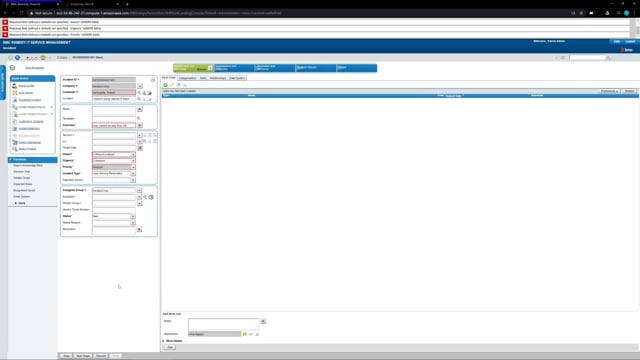The image size is (640, 360).
Task: Select the Tasks tab
Action: [203, 78]
